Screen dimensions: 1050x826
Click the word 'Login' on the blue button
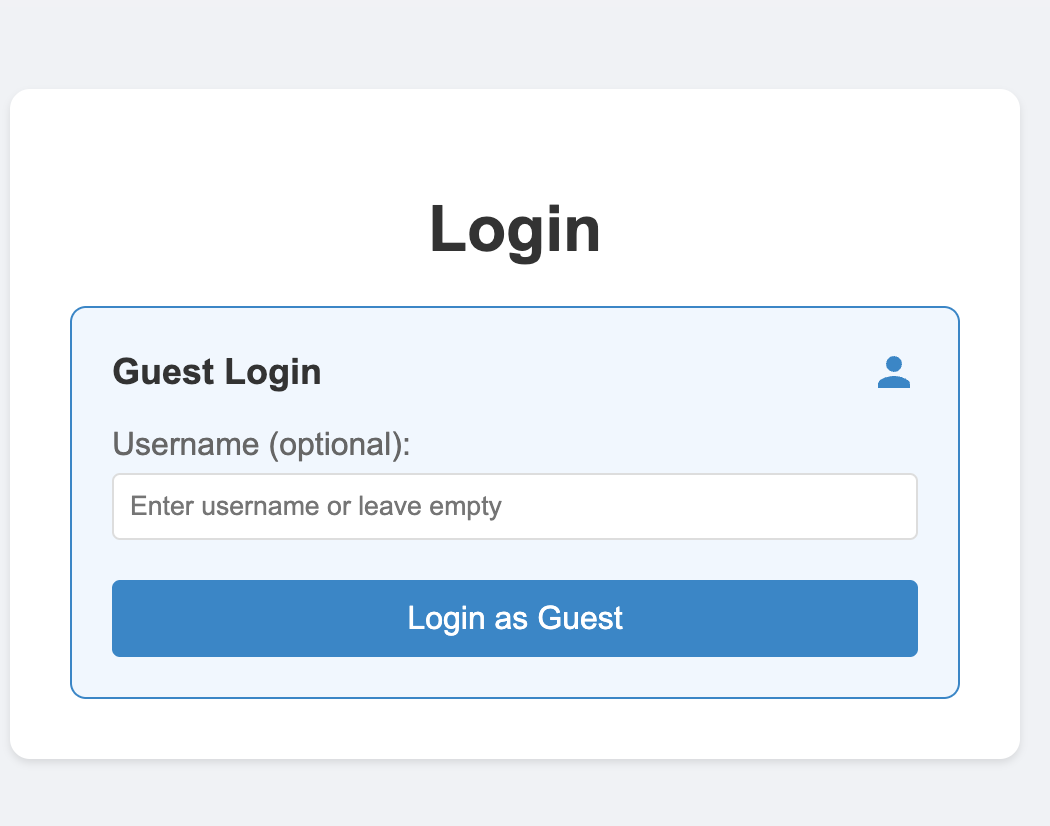(x=446, y=618)
